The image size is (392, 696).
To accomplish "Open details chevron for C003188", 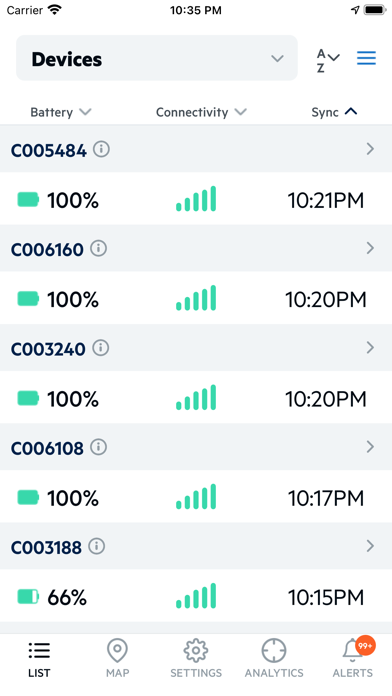I will tap(370, 546).
